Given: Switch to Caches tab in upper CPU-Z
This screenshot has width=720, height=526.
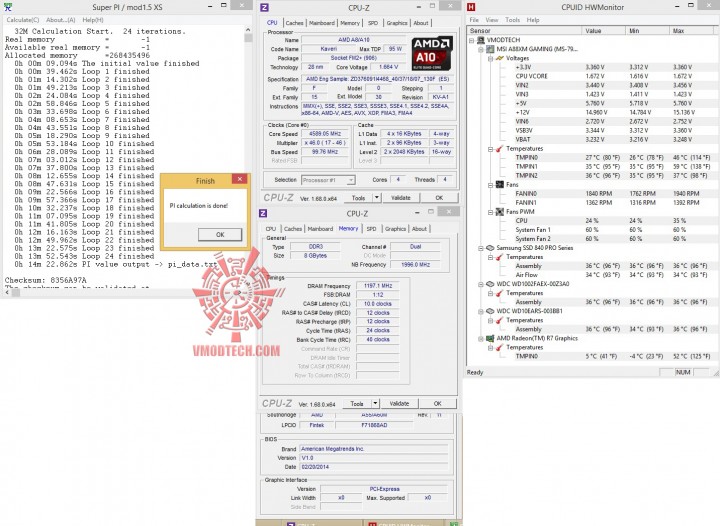Looking at the screenshot, I should [x=294, y=23].
